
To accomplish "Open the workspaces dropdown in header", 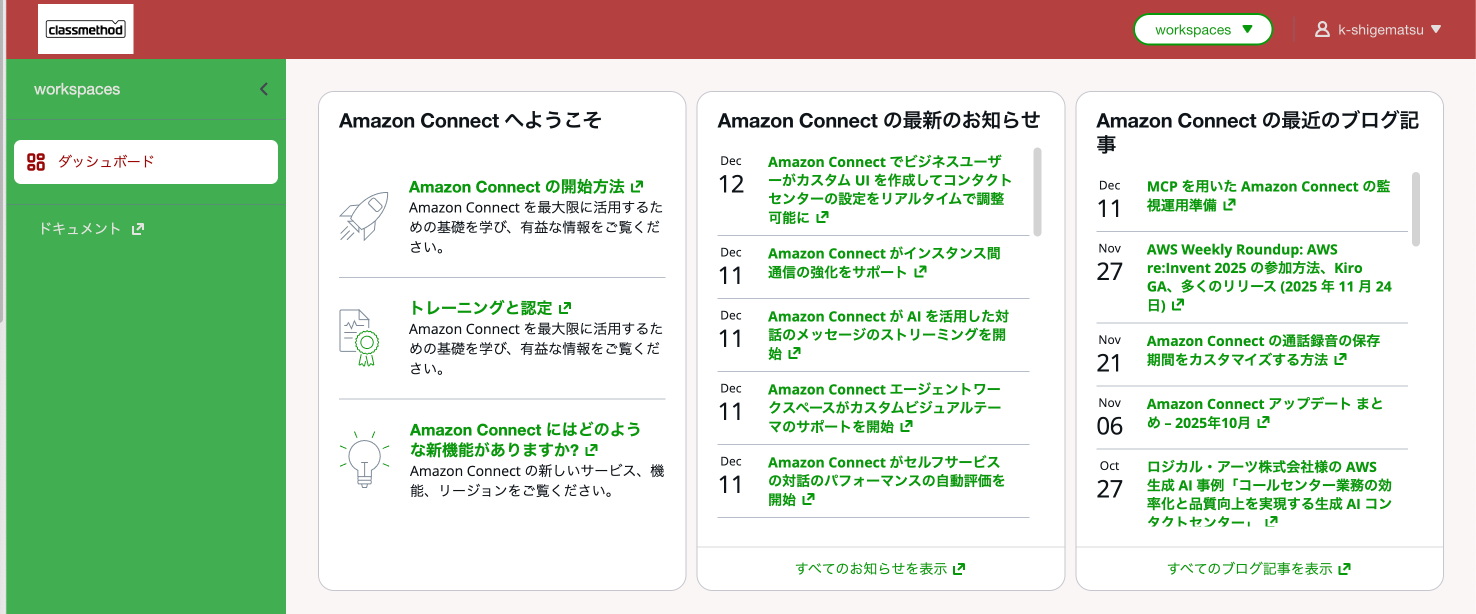I will pyautogui.click(x=1202, y=30).
